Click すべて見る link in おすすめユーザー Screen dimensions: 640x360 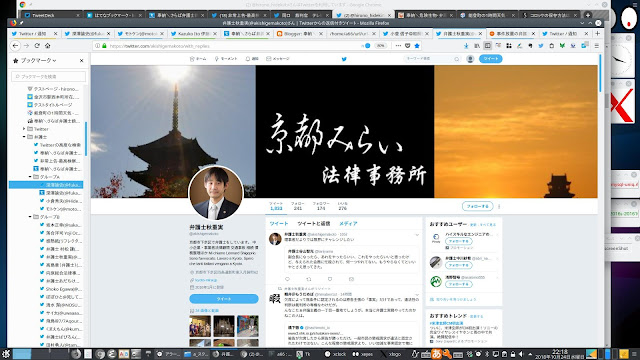pos(488,225)
